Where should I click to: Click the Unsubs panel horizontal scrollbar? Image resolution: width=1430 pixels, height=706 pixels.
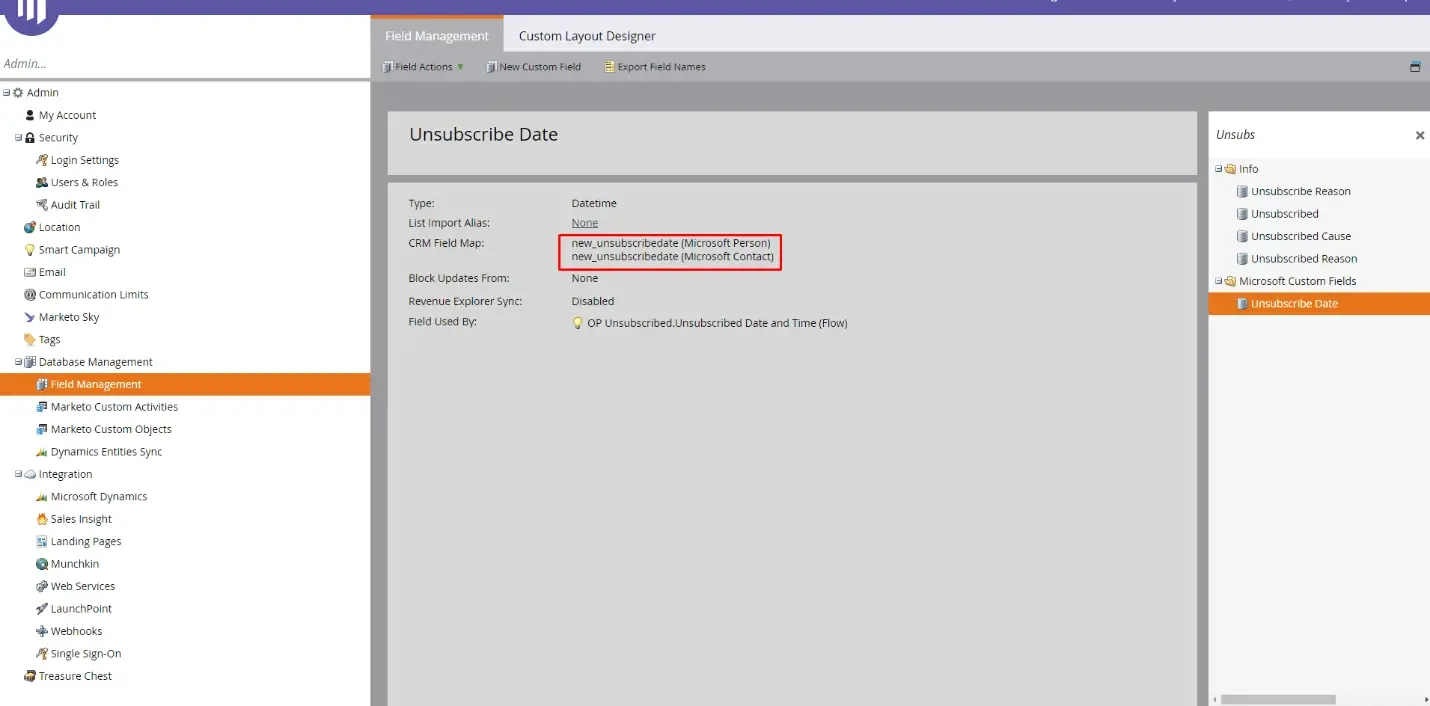1278,699
